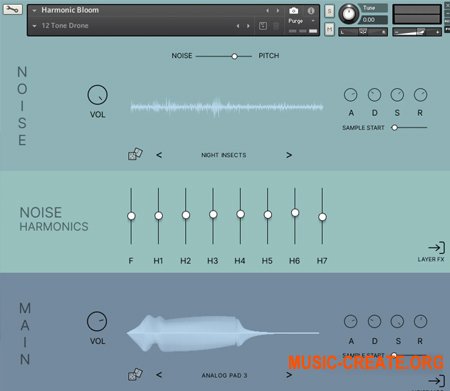Viewport: 450px width, 391px height.
Task: Select the next main sample after ANALOG PAD 3
Action: click(289, 375)
